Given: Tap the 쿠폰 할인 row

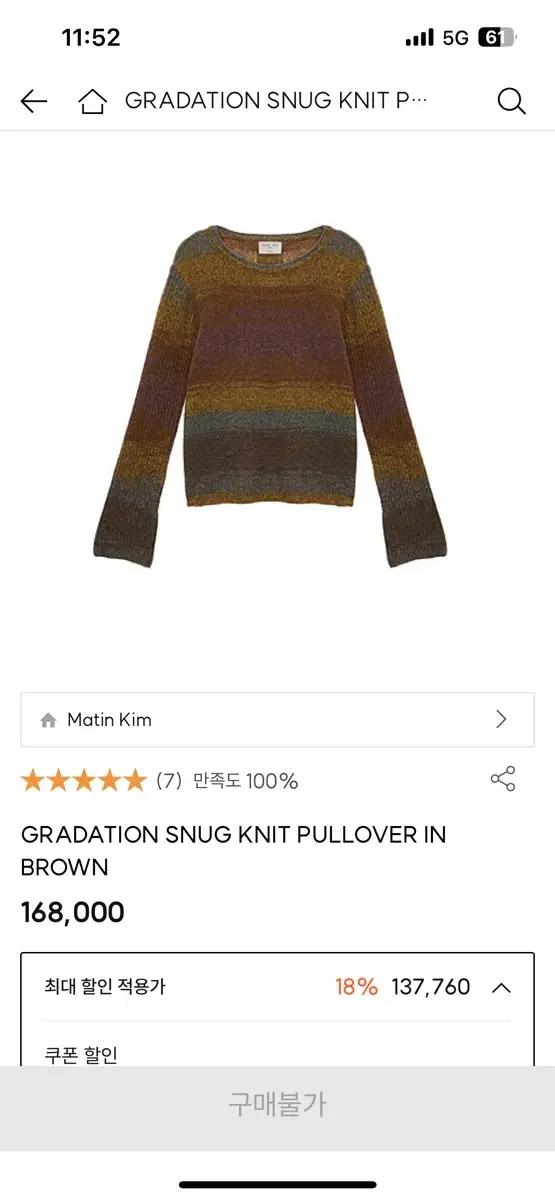Looking at the screenshot, I should [82, 1054].
